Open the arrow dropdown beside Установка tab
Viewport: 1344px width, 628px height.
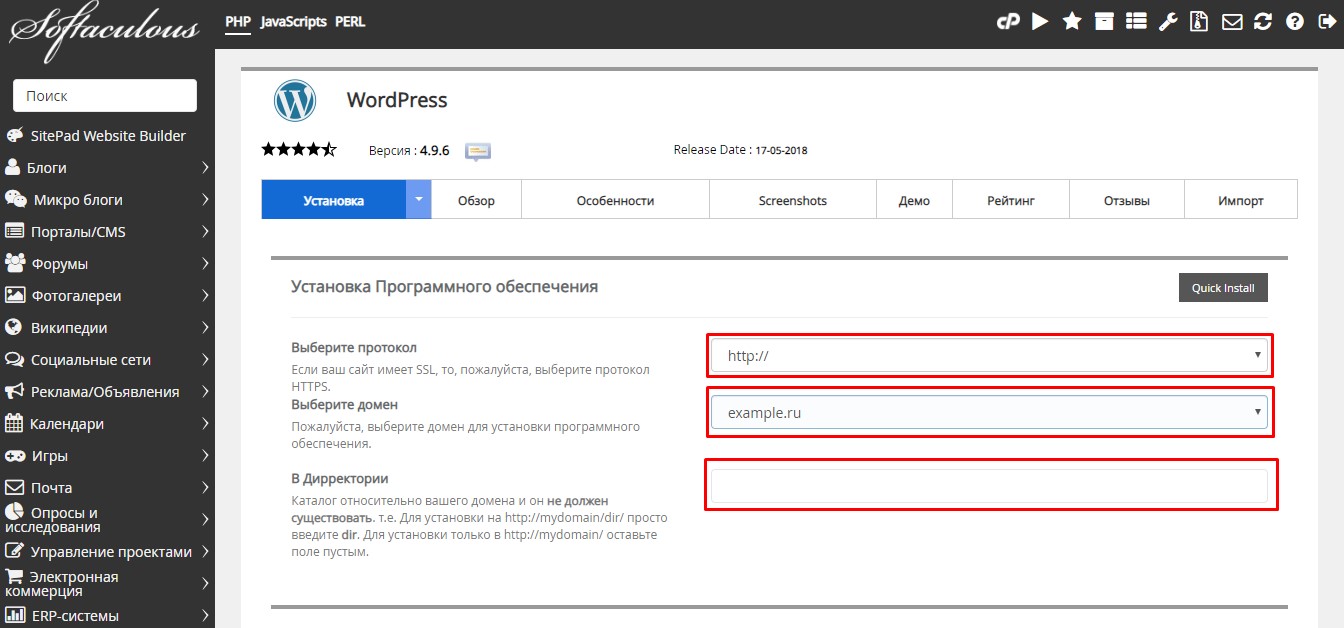click(419, 199)
